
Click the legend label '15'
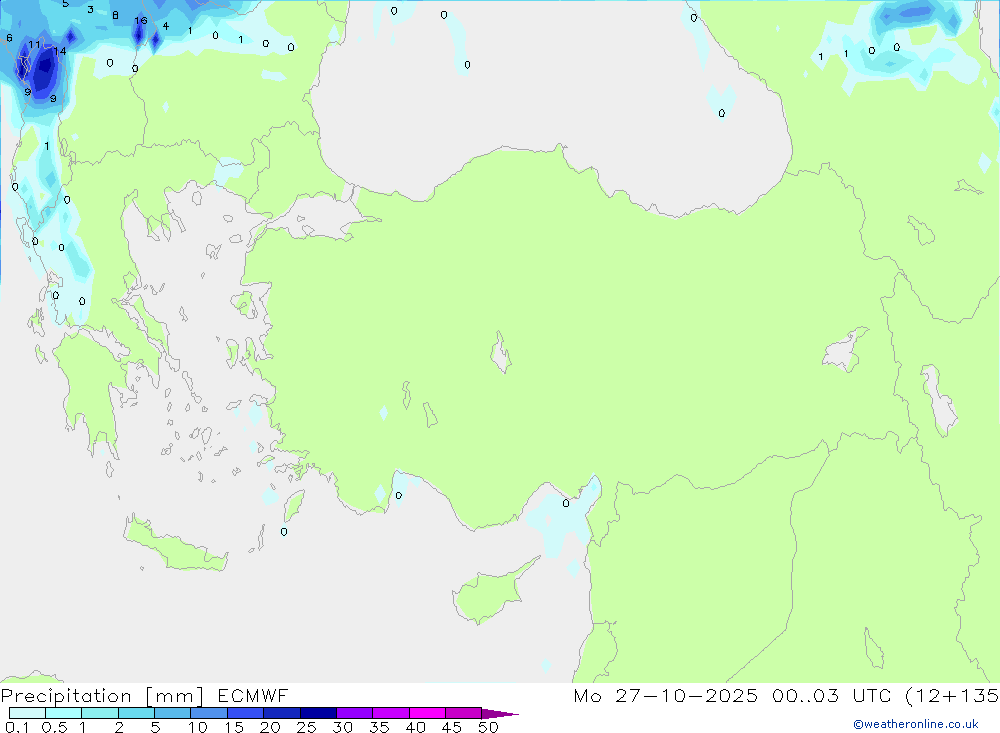234,727
